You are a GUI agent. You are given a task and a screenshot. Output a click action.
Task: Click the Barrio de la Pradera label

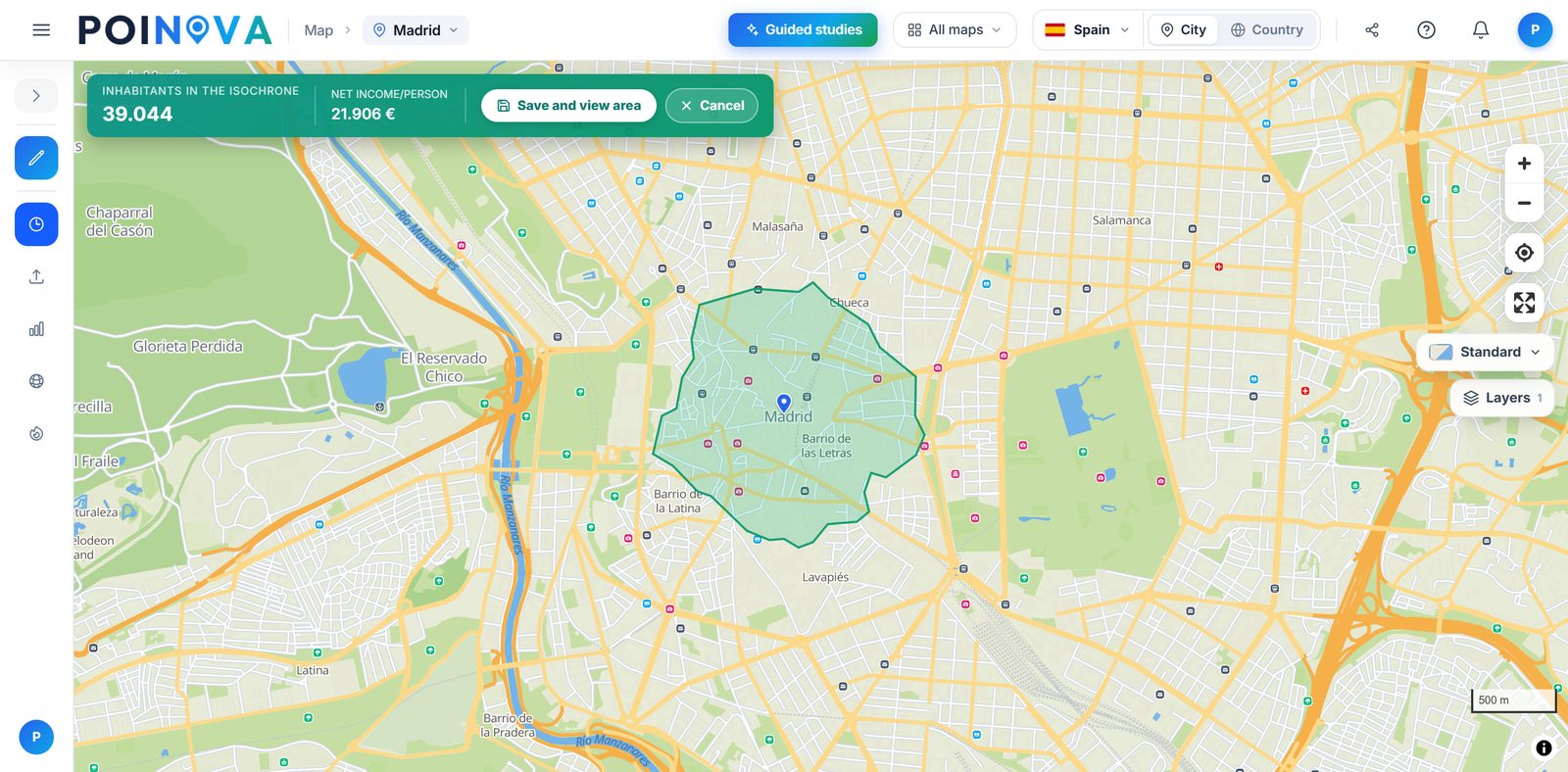click(508, 725)
